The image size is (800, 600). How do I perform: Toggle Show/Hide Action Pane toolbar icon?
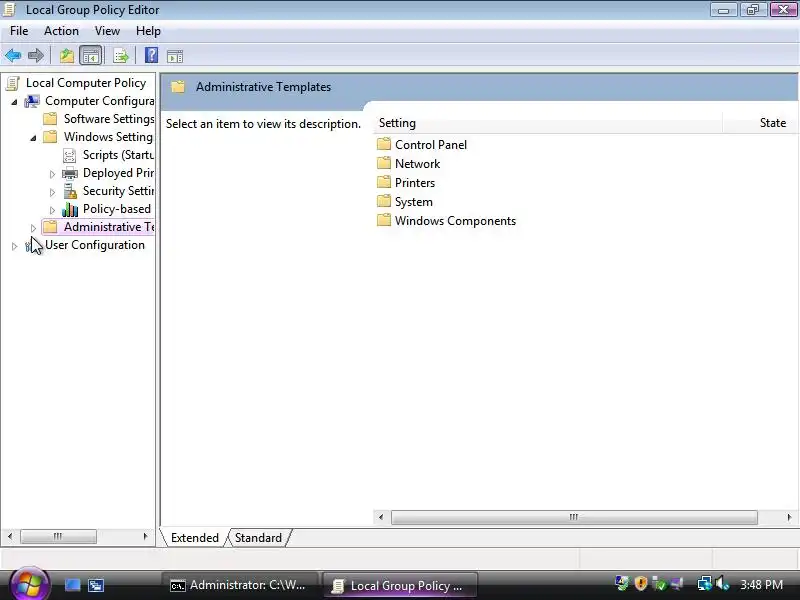[x=175, y=56]
